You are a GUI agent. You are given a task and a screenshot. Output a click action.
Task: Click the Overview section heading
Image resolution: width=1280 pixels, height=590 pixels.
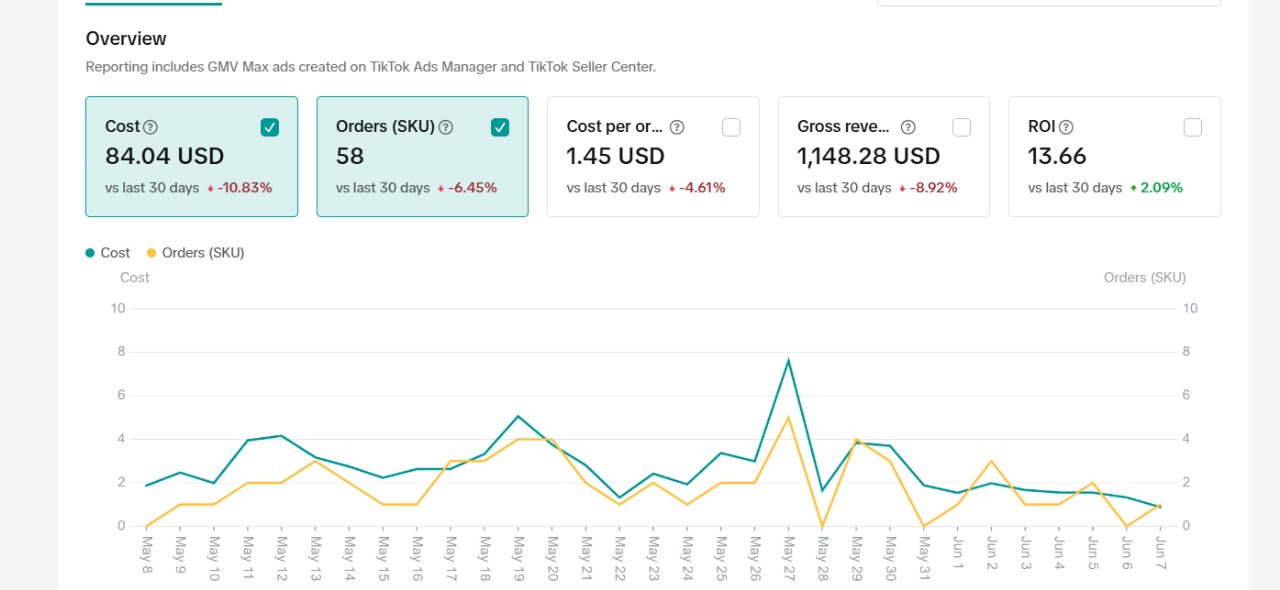[126, 39]
